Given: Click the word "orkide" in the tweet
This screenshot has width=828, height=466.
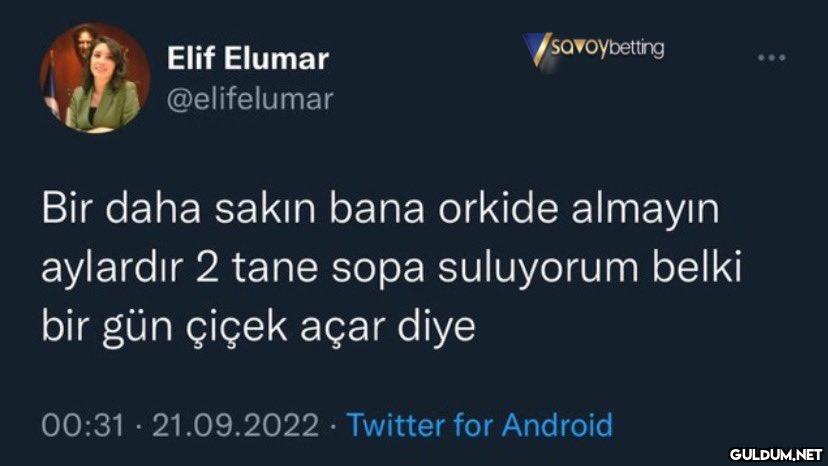Looking at the screenshot, I should 497,208.
